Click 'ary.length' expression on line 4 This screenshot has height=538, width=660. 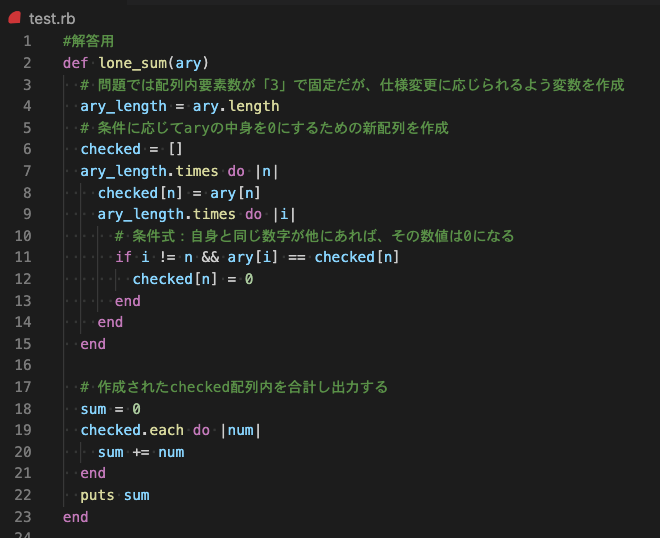tap(236, 107)
